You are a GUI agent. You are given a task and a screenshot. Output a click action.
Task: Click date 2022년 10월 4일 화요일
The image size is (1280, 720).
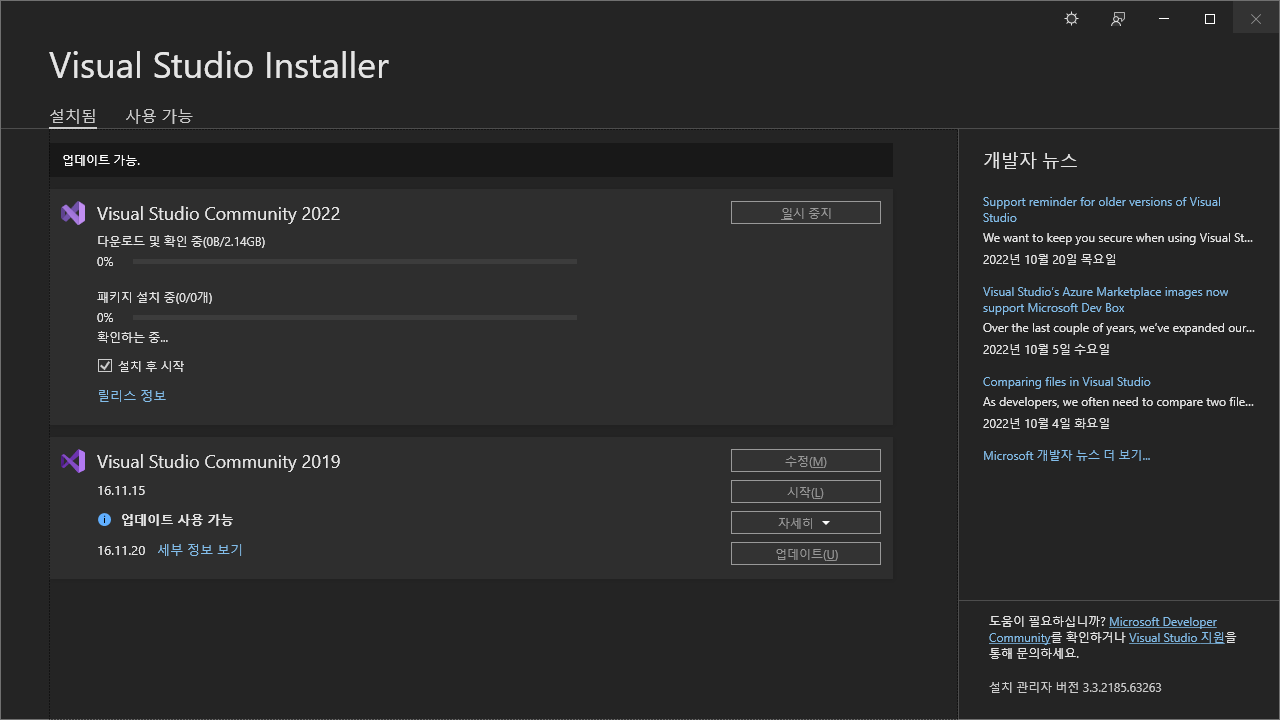1046,424
